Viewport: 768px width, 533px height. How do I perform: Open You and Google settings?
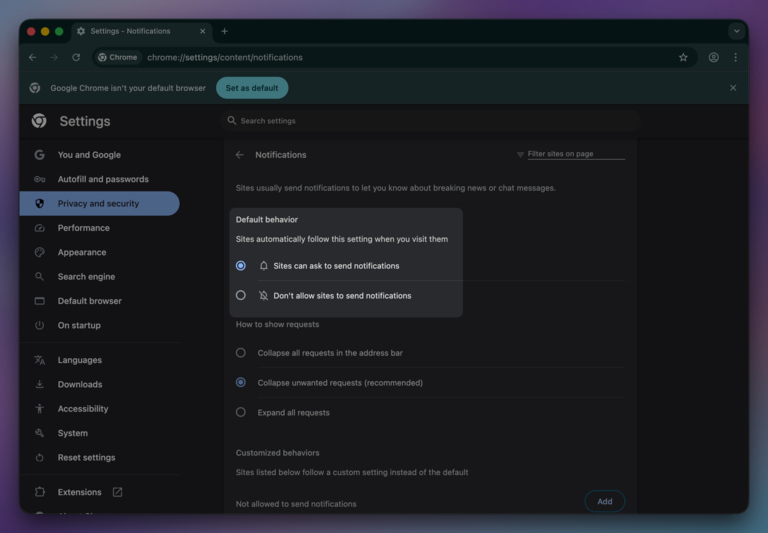[x=89, y=155]
